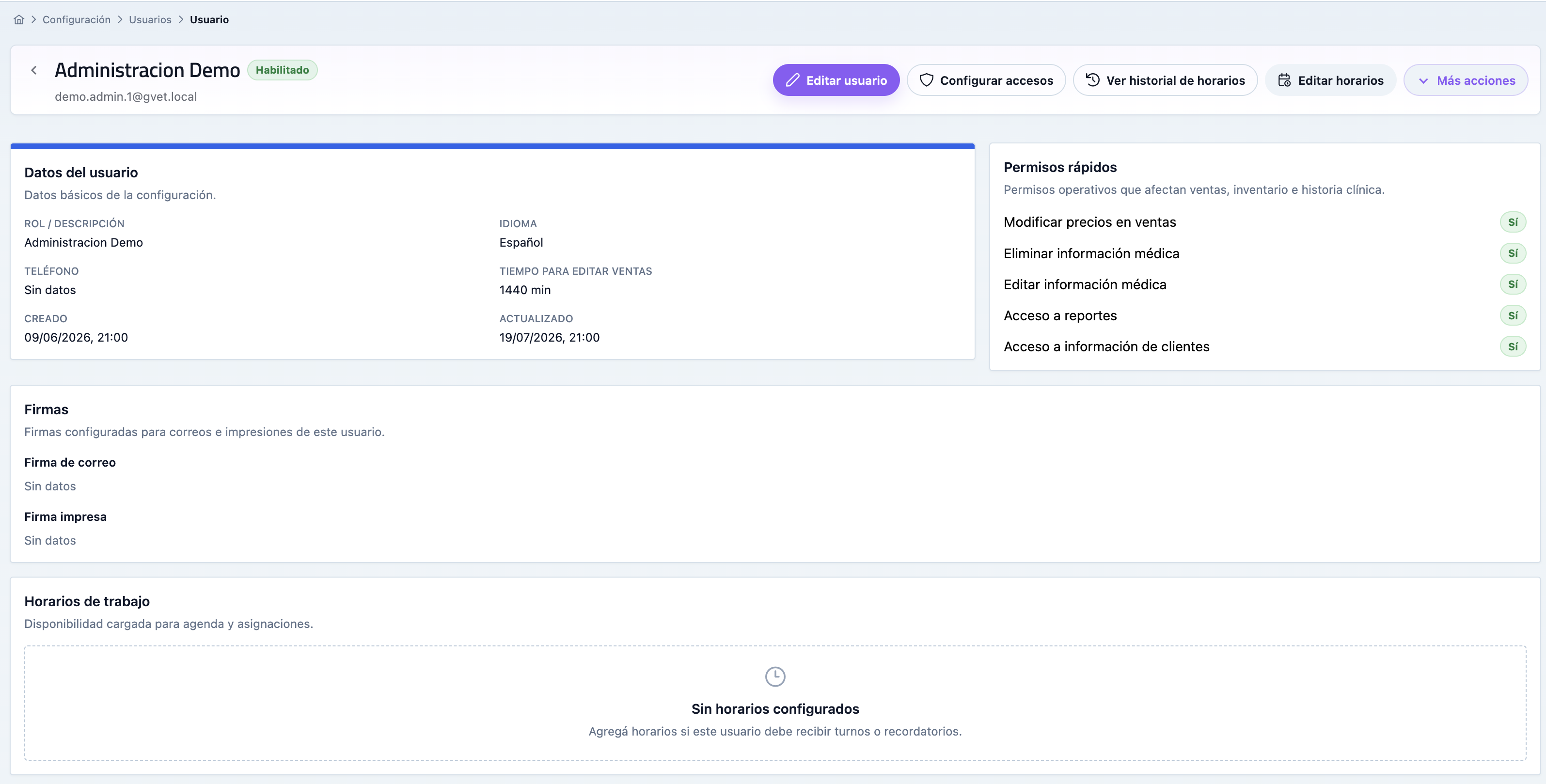Click the Editar usuario button

point(836,80)
